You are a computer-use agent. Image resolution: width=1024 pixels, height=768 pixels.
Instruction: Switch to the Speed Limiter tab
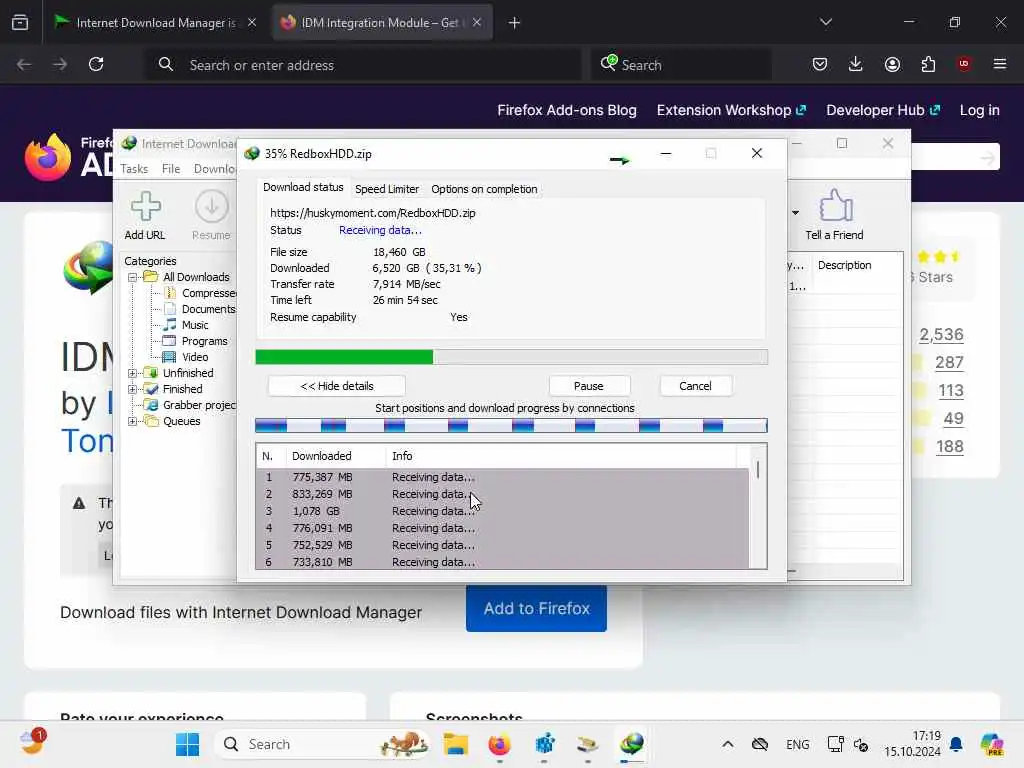pos(387,189)
